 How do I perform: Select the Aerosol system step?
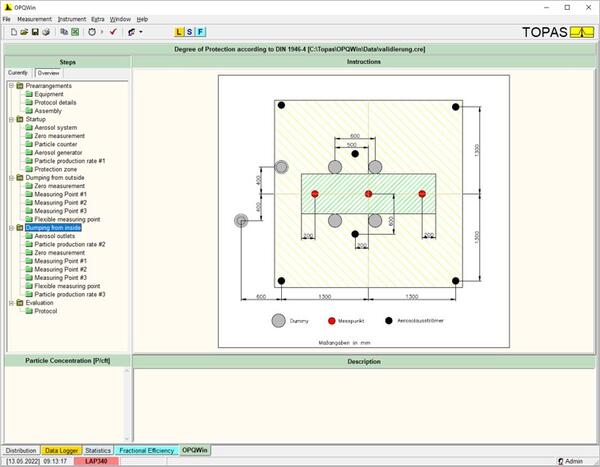point(55,127)
